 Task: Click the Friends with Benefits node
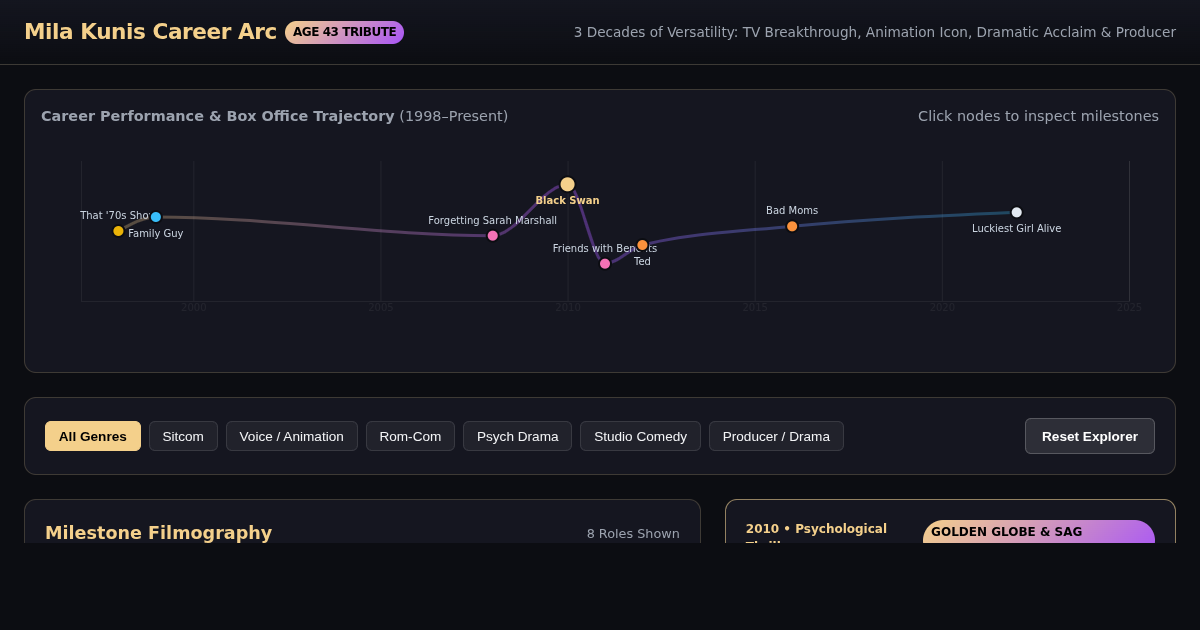pyautogui.click(x=605, y=264)
